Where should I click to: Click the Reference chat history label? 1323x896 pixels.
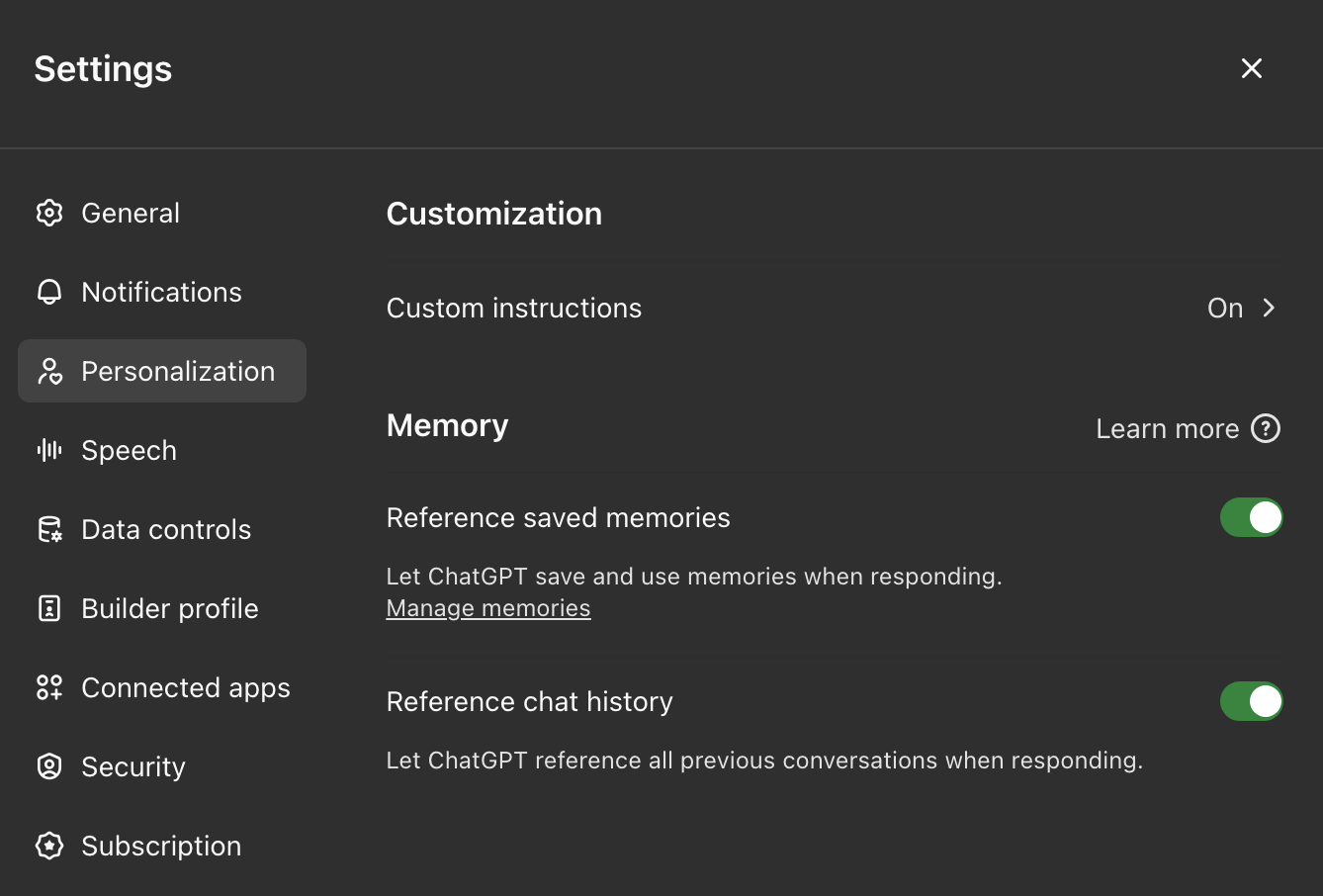(530, 701)
